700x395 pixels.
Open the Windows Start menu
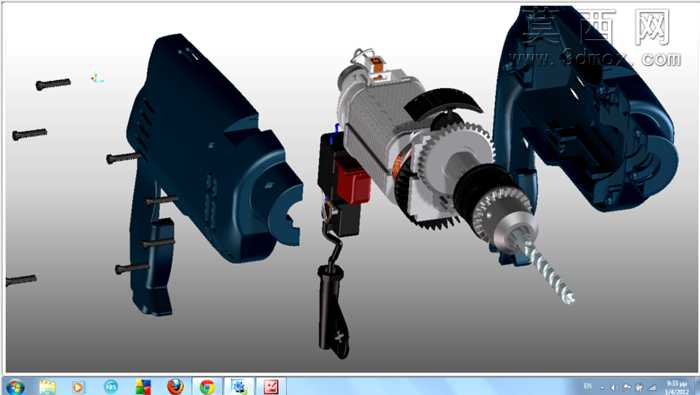[15, 387]
